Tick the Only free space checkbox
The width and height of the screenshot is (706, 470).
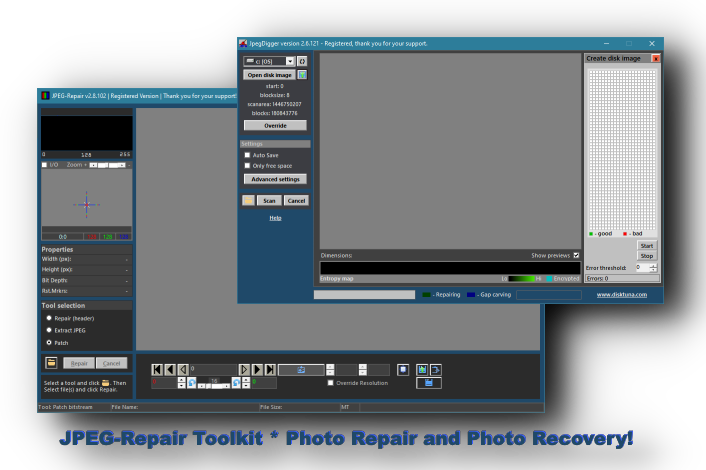pyautogui.click(x=247, y=166)
